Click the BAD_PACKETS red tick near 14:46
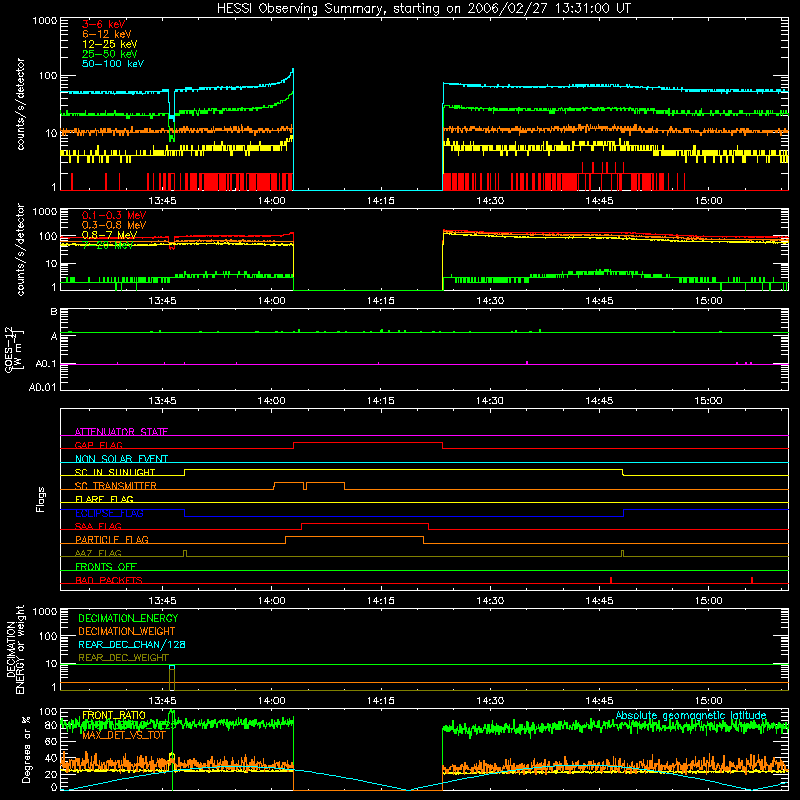 611,580
